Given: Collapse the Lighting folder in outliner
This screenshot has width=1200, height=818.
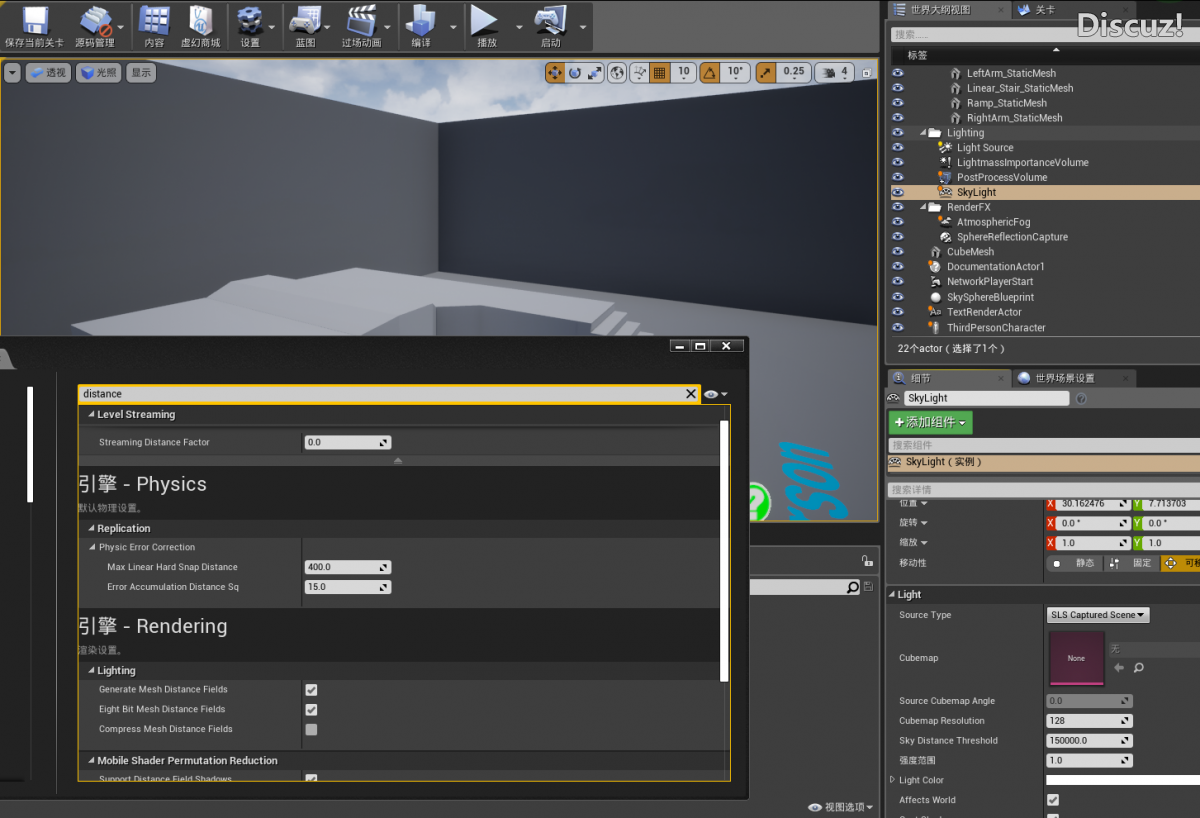Looking at the screenshot, I should [924, 133].
